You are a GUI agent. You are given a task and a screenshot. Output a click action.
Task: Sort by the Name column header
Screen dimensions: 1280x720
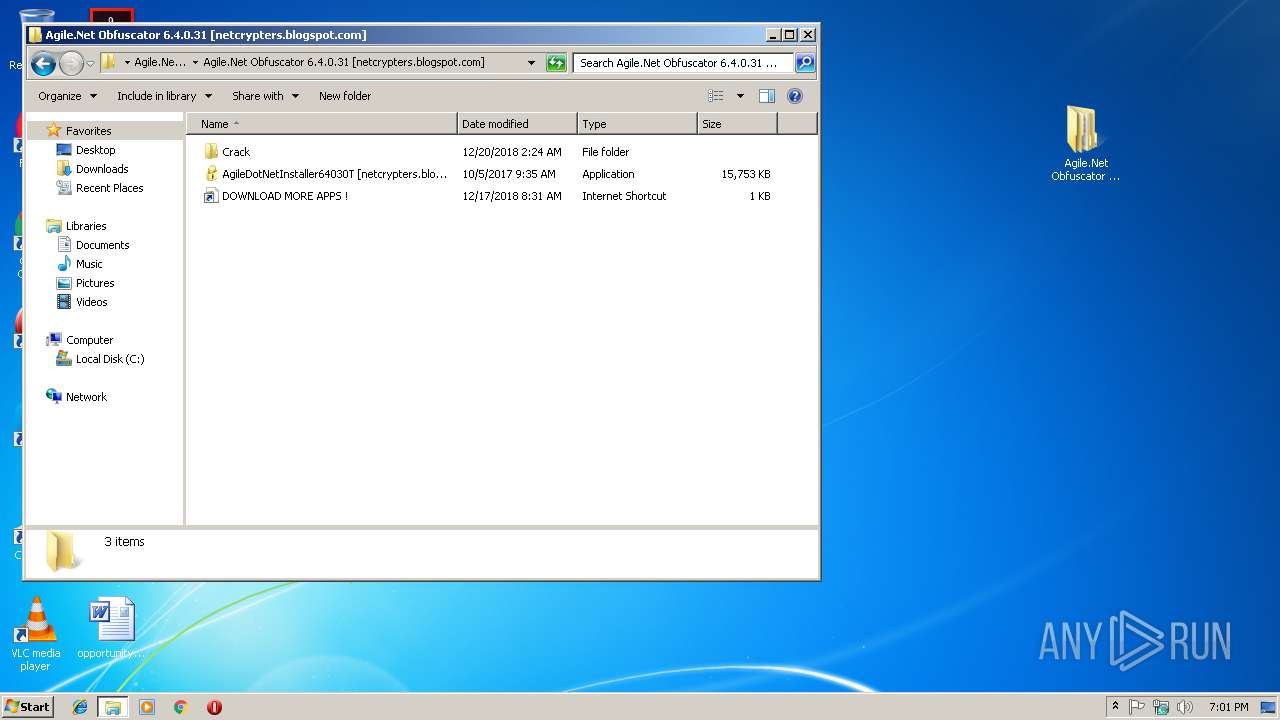(x=322, y=124)
